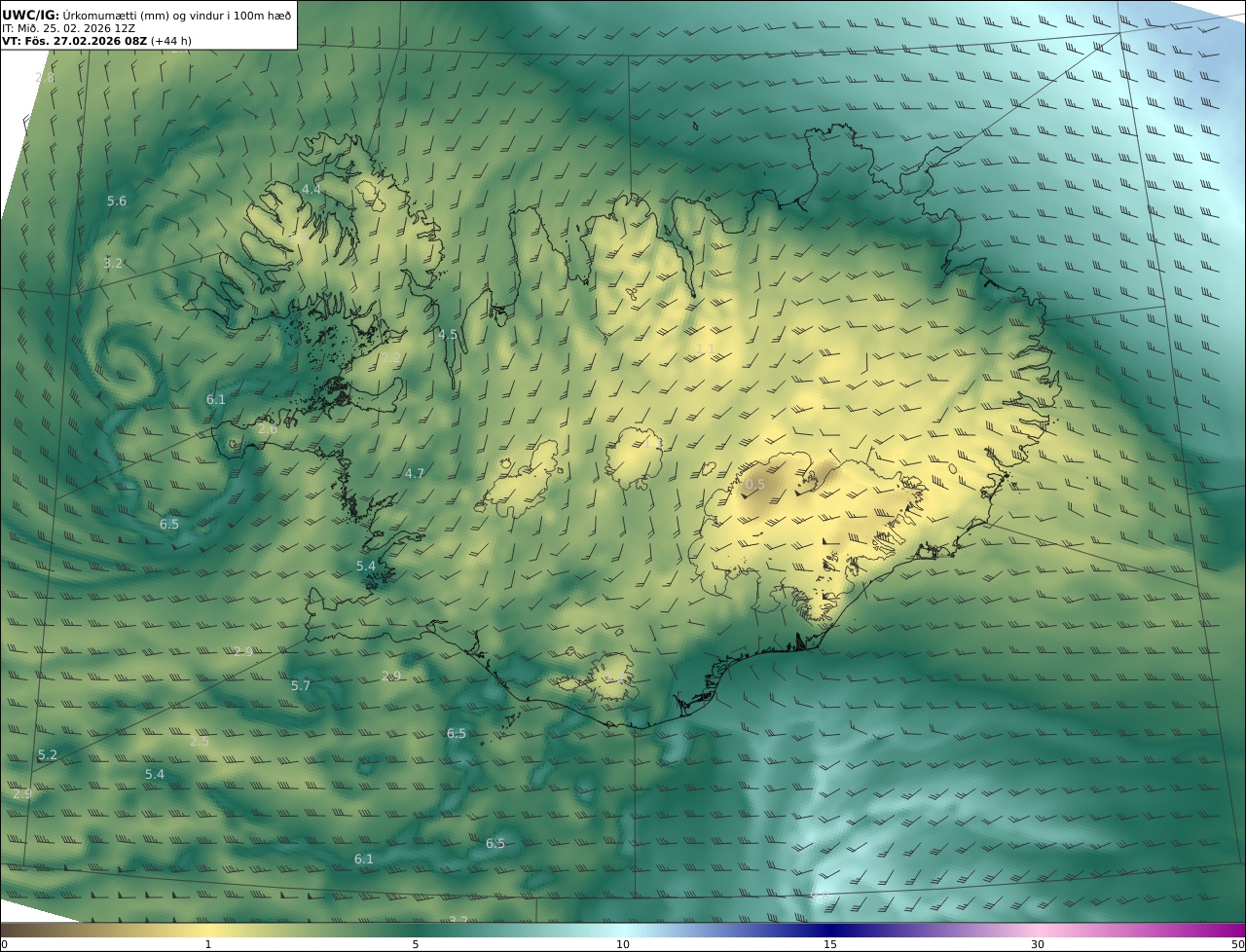
Task: Click the valid time 'VT: Fös. 27.02.2026 08Z'
Action: coord(74,41)
